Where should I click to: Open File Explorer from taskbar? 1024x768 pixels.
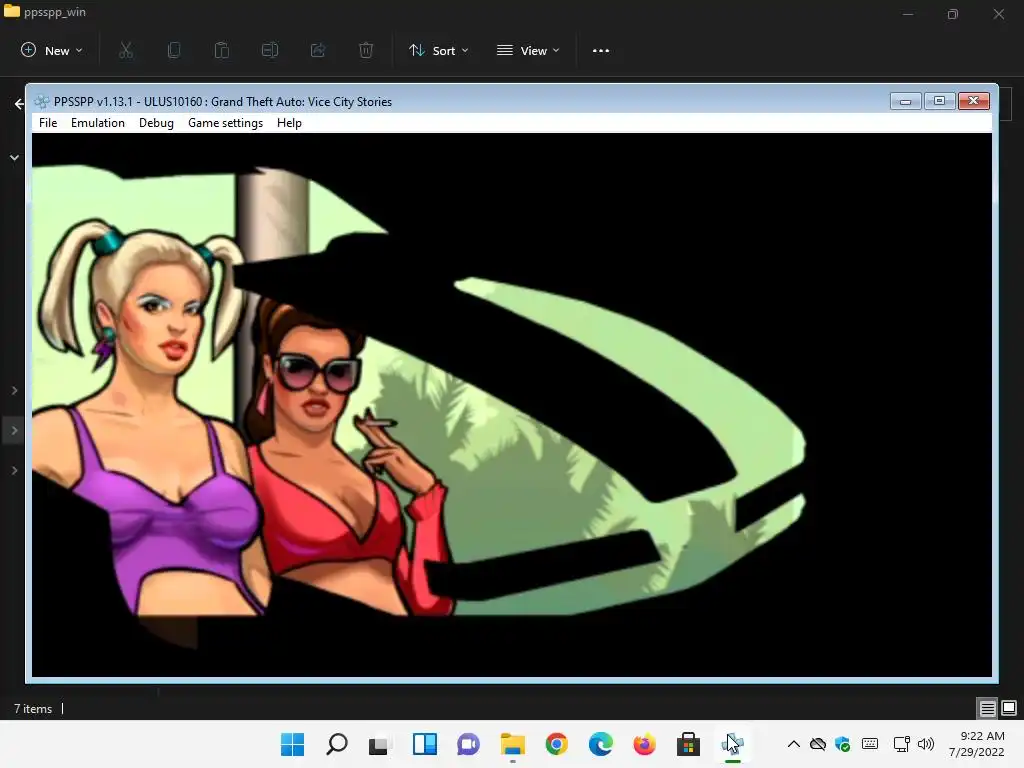(x=513, y=744)
